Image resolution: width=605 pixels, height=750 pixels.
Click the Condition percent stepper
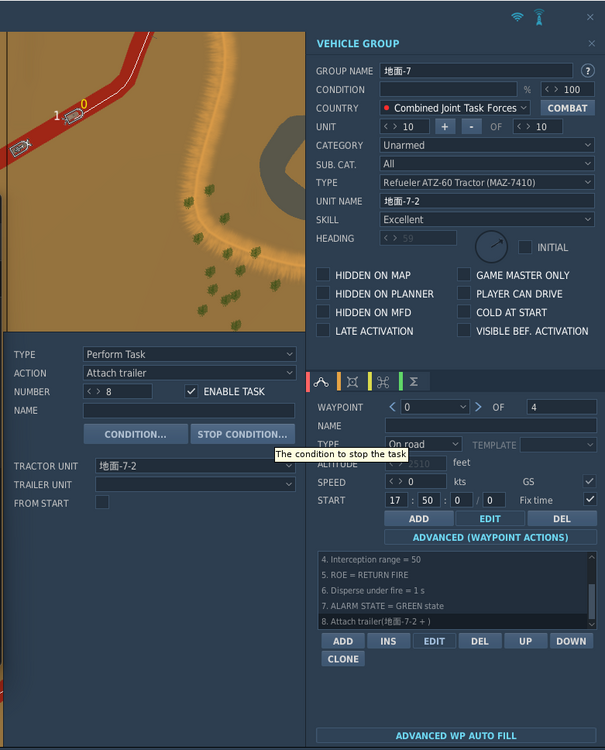point(568,89)
